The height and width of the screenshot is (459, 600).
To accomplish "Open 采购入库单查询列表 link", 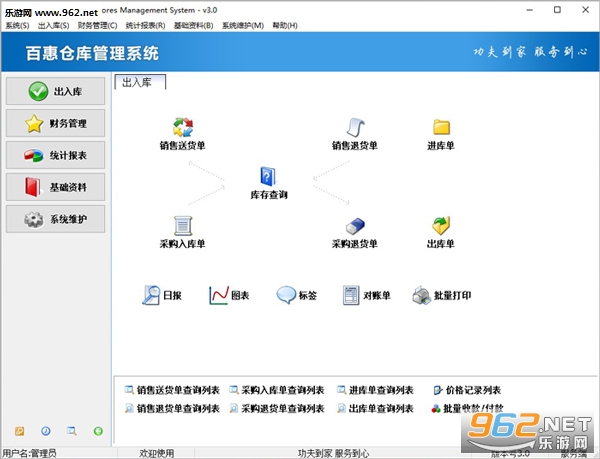I will (x=277, y=390).
